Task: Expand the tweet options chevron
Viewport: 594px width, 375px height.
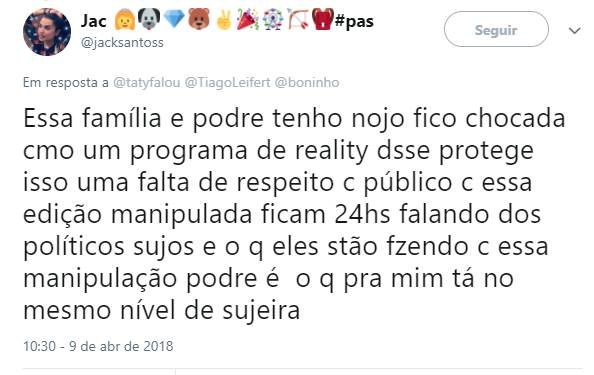Action: point(575,30)
